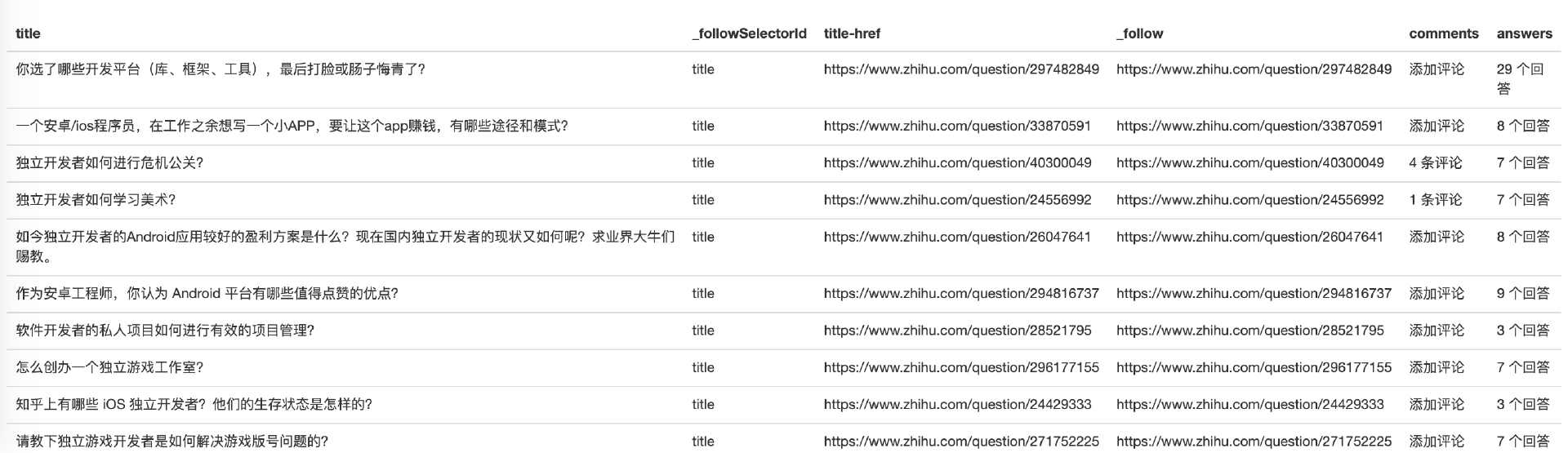Click the title-href column header
1568x453 pixels.
852,33
